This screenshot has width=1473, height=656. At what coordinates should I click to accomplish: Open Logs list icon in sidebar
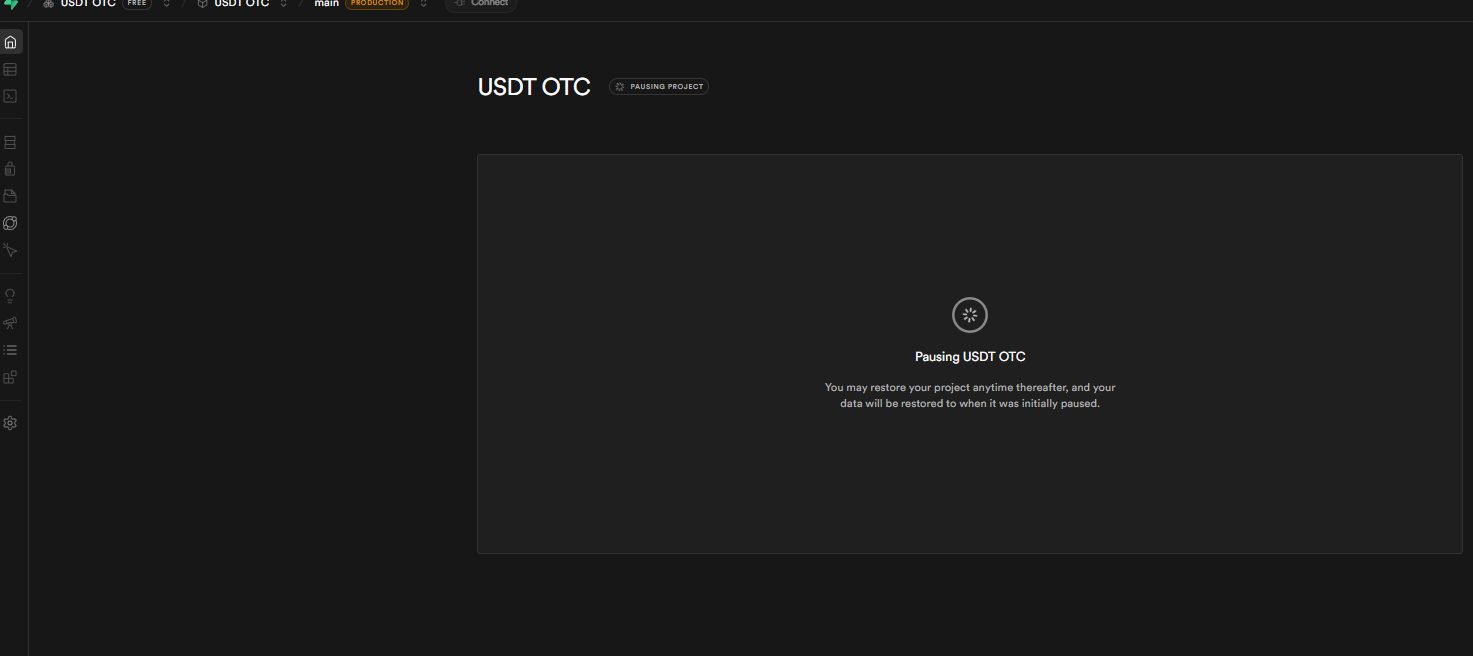[10, 350]
